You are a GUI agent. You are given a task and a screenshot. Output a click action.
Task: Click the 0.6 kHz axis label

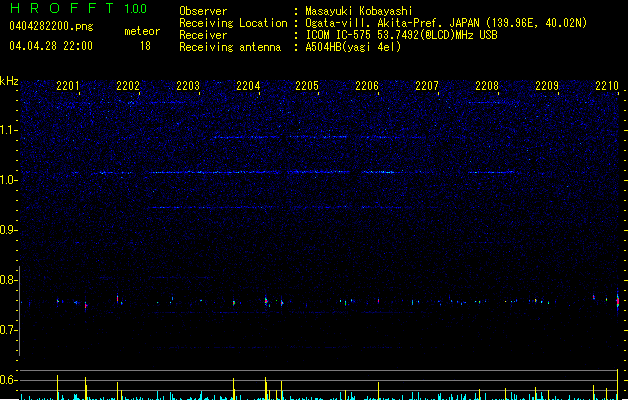point(8,380)
